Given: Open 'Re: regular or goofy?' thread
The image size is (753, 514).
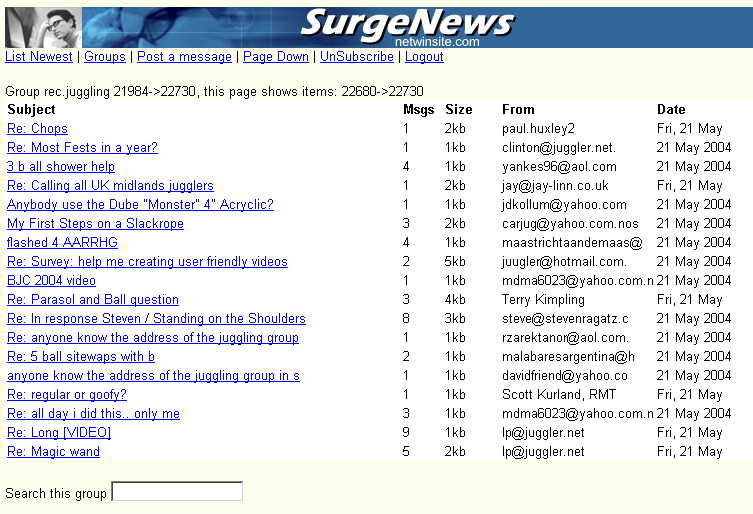Looking at the screenshot, I should (67, 395).
